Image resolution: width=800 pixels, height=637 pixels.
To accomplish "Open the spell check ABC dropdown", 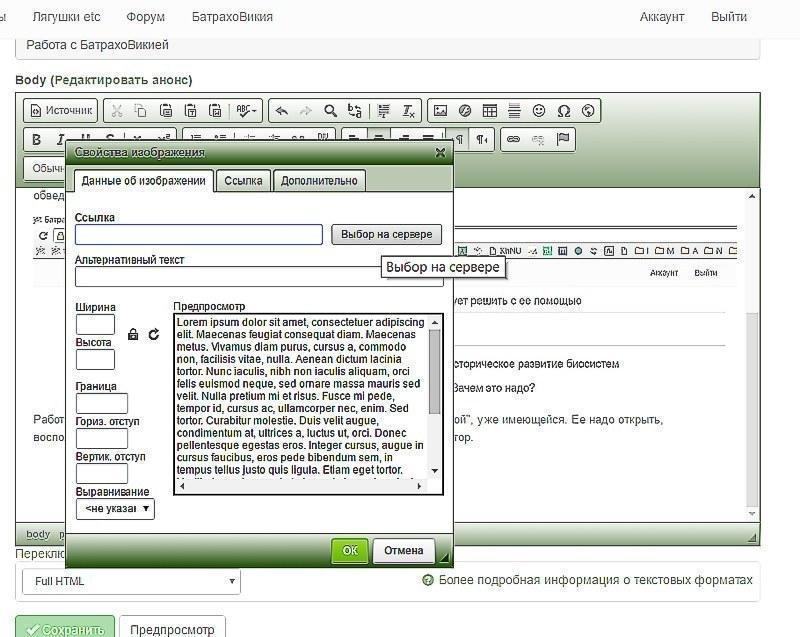I will tap(246, 111).
